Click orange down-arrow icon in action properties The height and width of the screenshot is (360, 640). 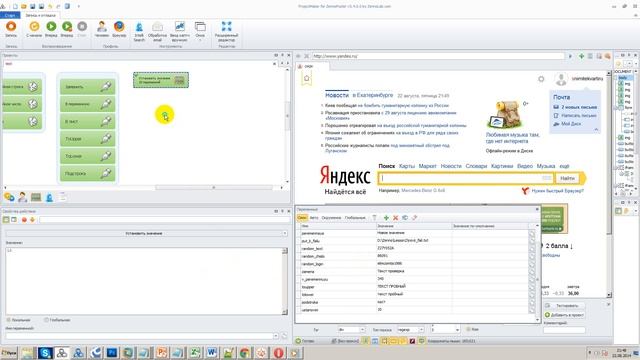click(32, 220)
